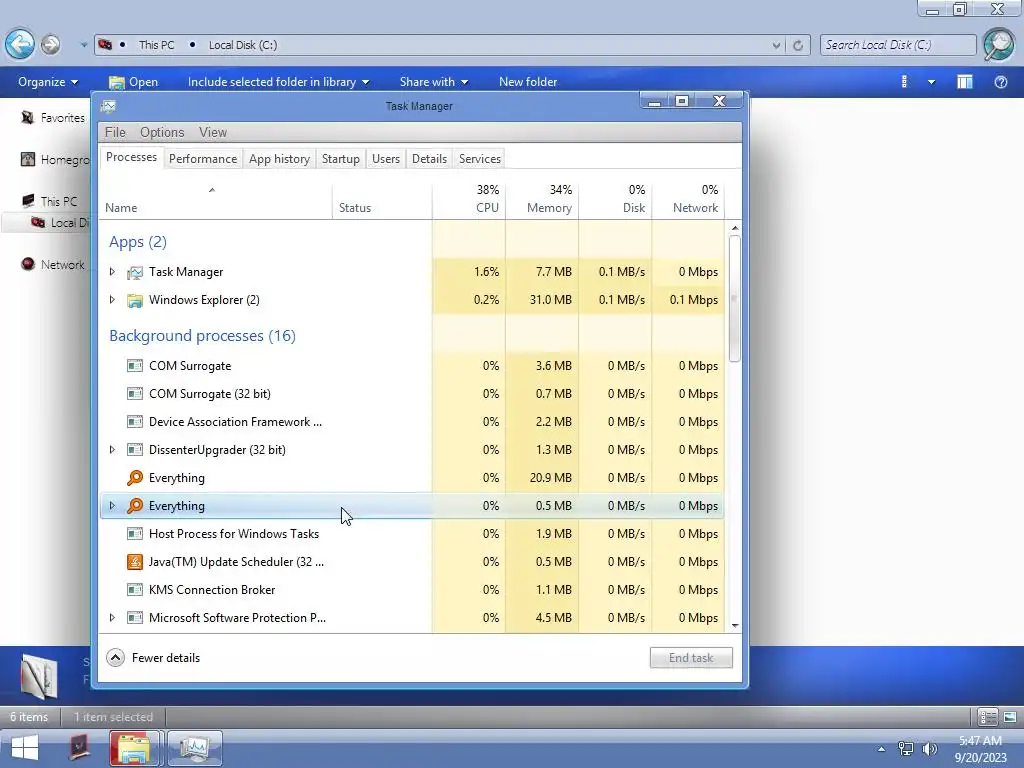This screenshot has width=1024, height=768.
Task: Open the Share with dropdown
Action: tap(434, 82)
